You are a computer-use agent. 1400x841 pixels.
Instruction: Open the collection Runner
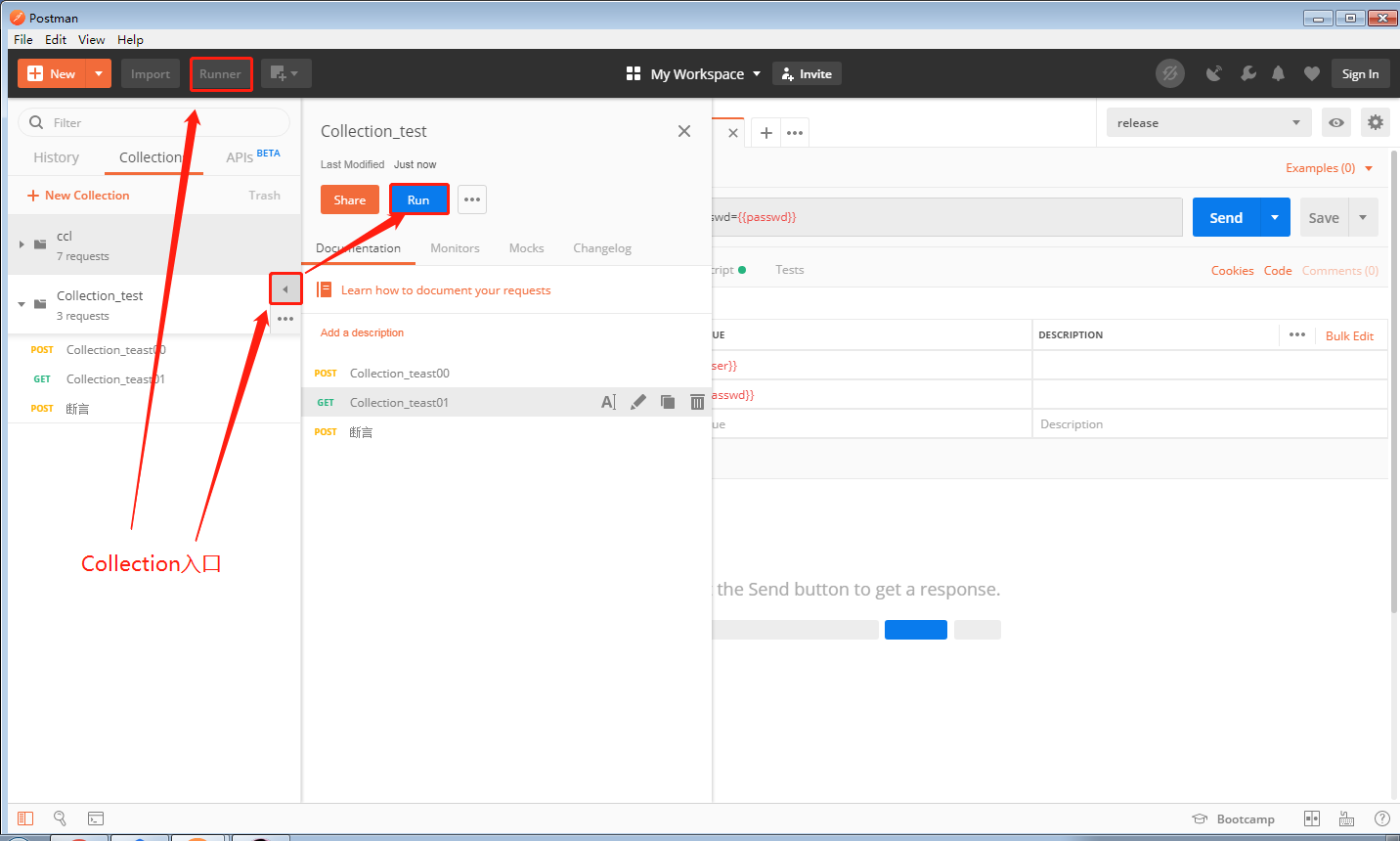tap(220, 73)
